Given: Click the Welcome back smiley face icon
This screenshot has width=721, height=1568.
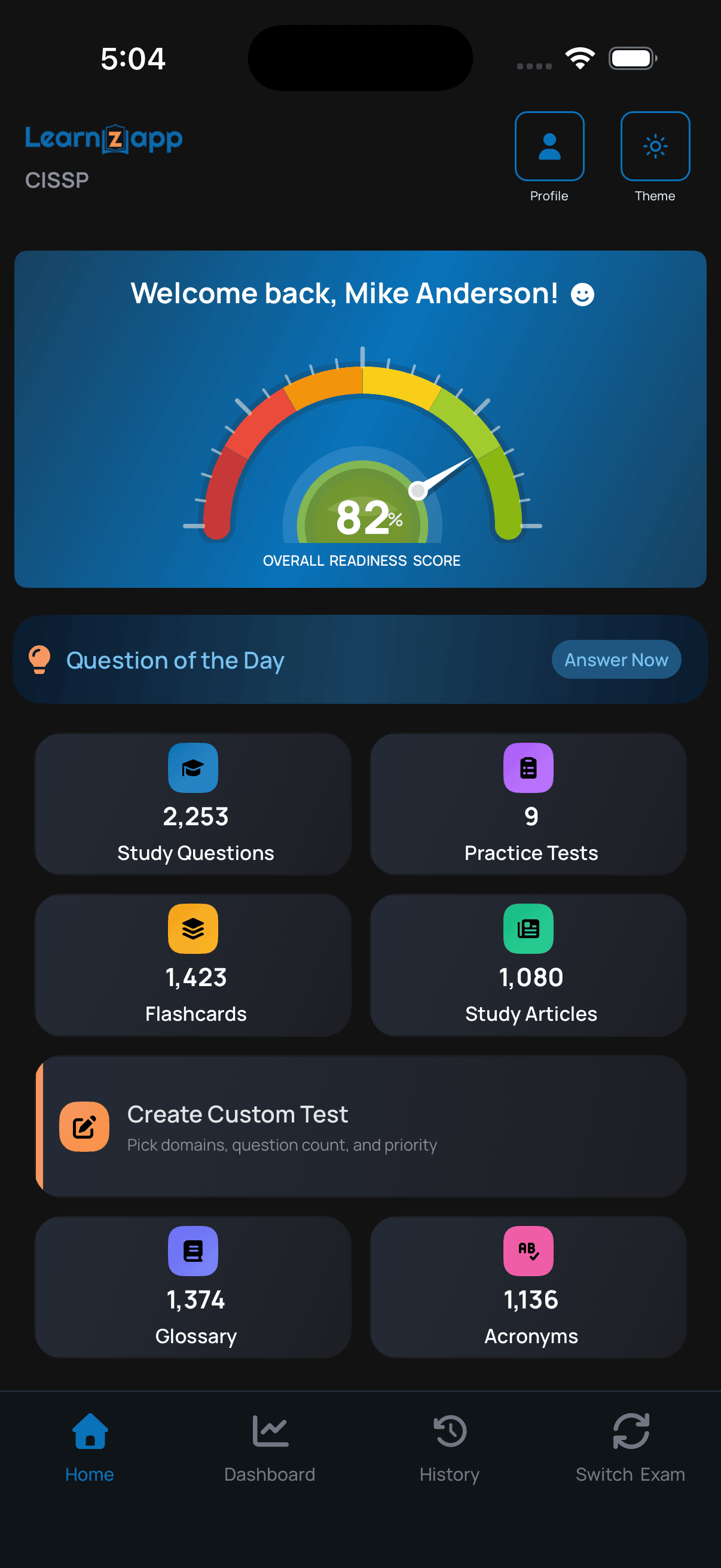Looking at the screenshot, I should [582, 295].
